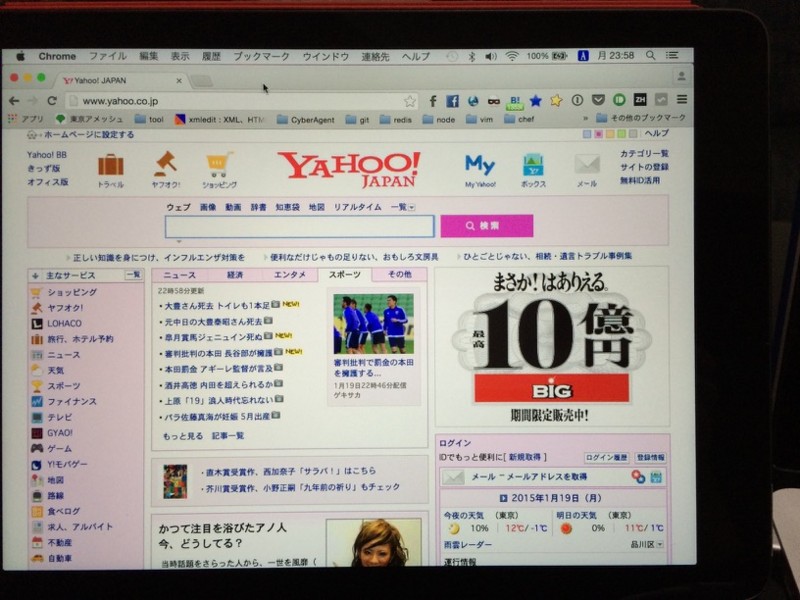Click the ZH extension icon

(640, 99)
